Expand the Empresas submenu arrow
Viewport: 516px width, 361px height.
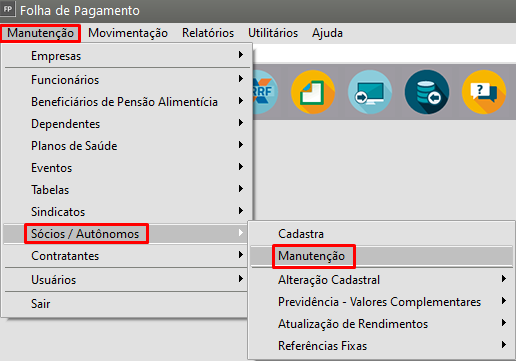point(241,55)
